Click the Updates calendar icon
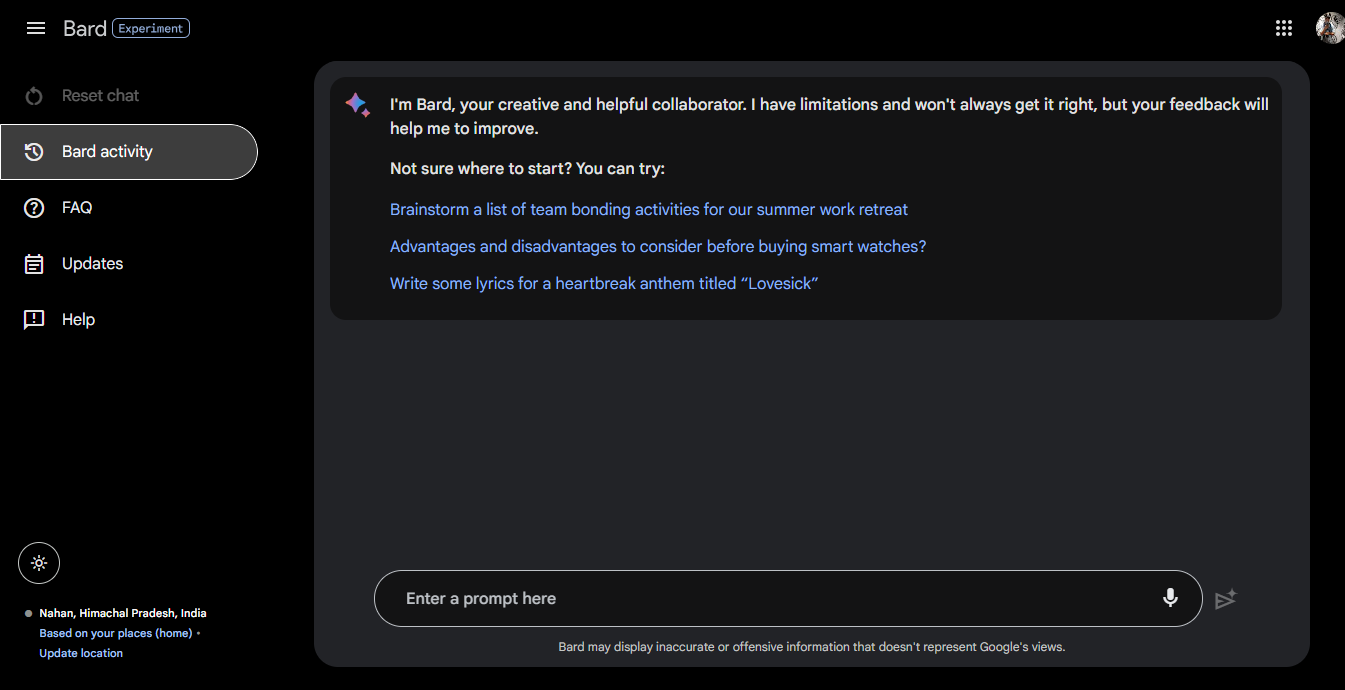This screenshot has width=1345, height=690. pyautogui.click(x=34, y=264)
